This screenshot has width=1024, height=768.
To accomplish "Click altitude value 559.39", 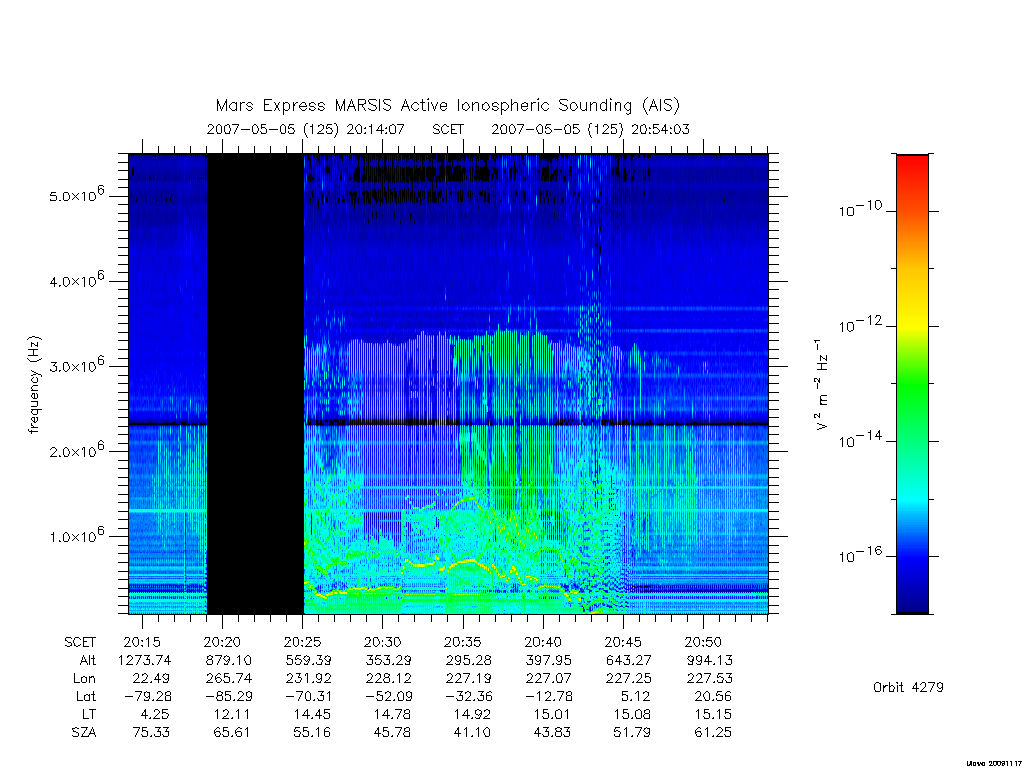I will (308, 660).
